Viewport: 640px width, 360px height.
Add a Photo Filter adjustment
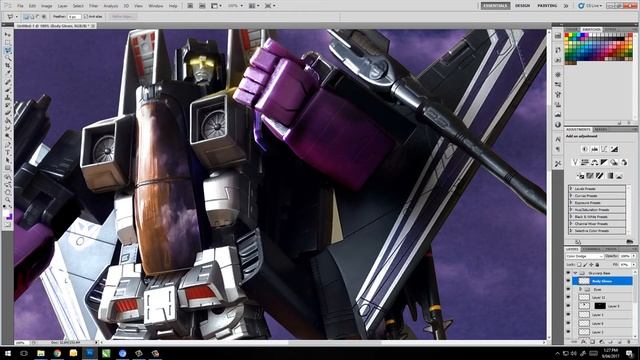coord(614,162)
